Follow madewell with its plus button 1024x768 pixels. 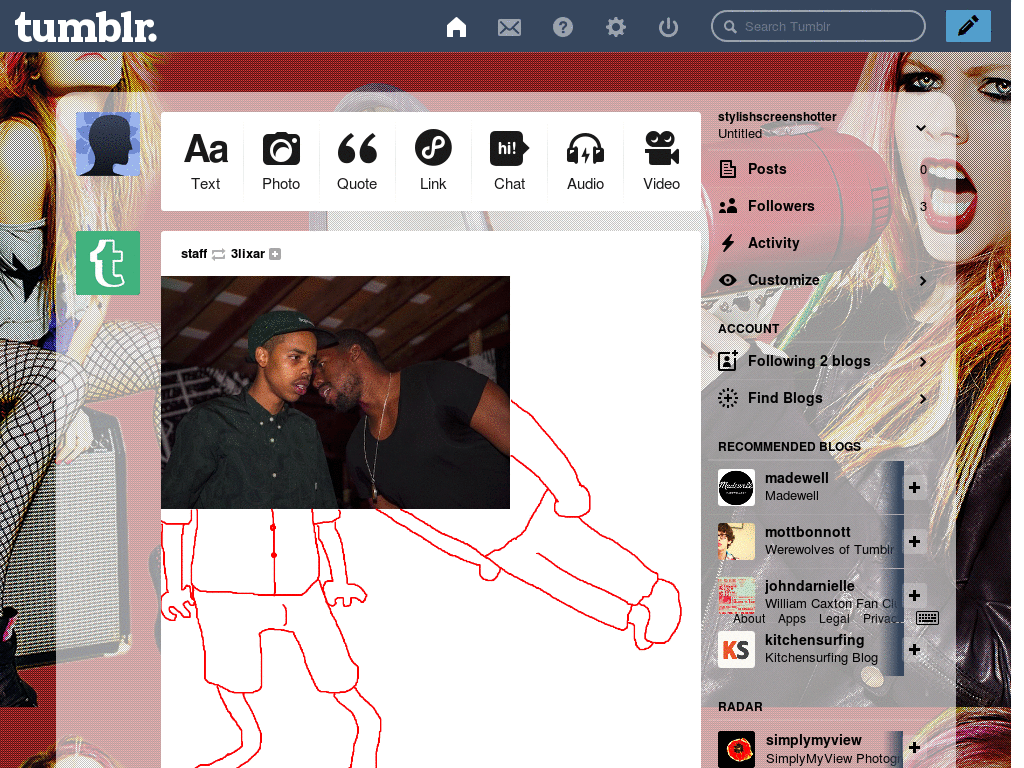pyautogui.click(x=914, y=487)
